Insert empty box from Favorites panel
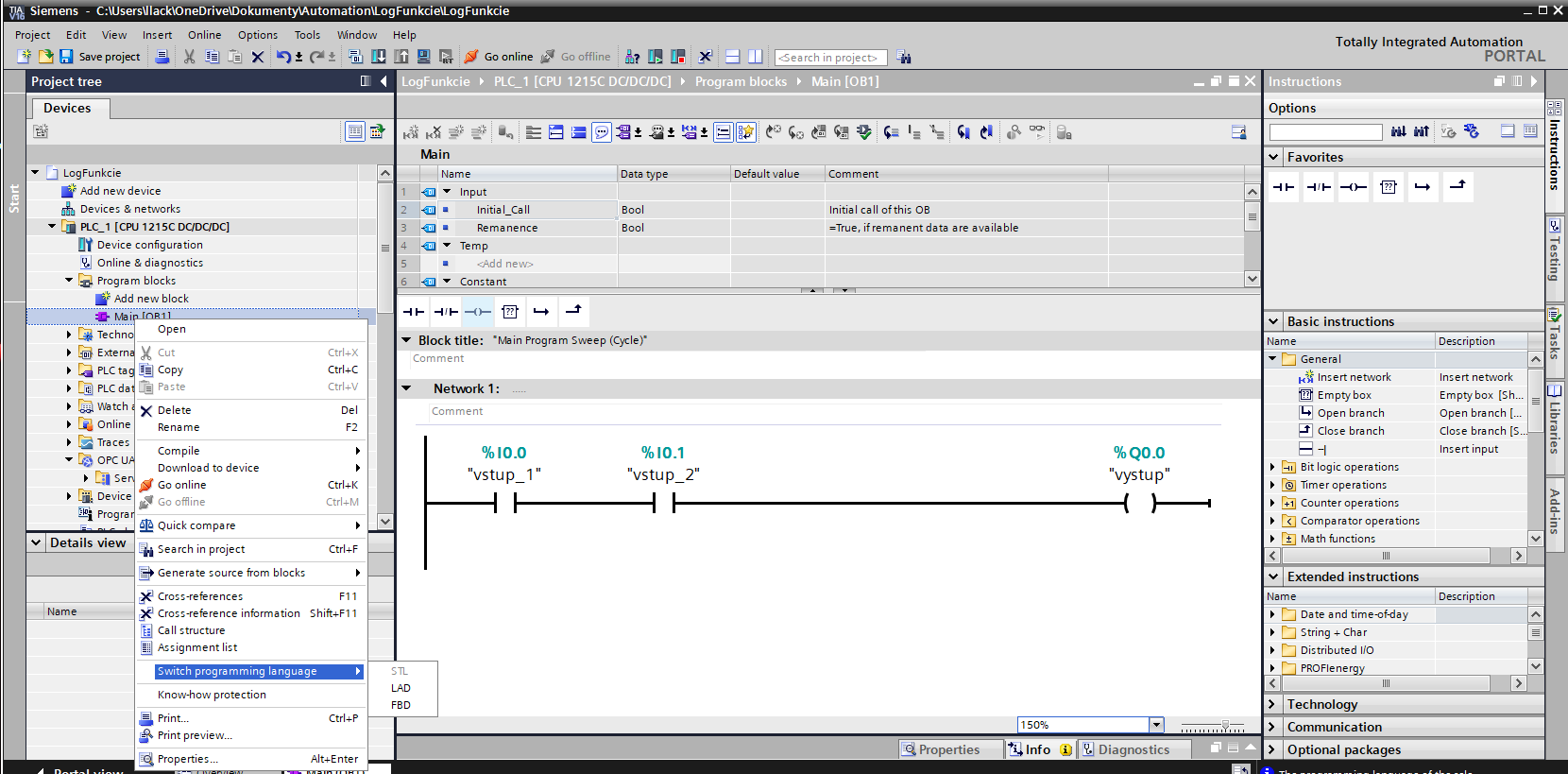Image resolution: width=1568 pixels, height=774 pixels. (1388, 187)
